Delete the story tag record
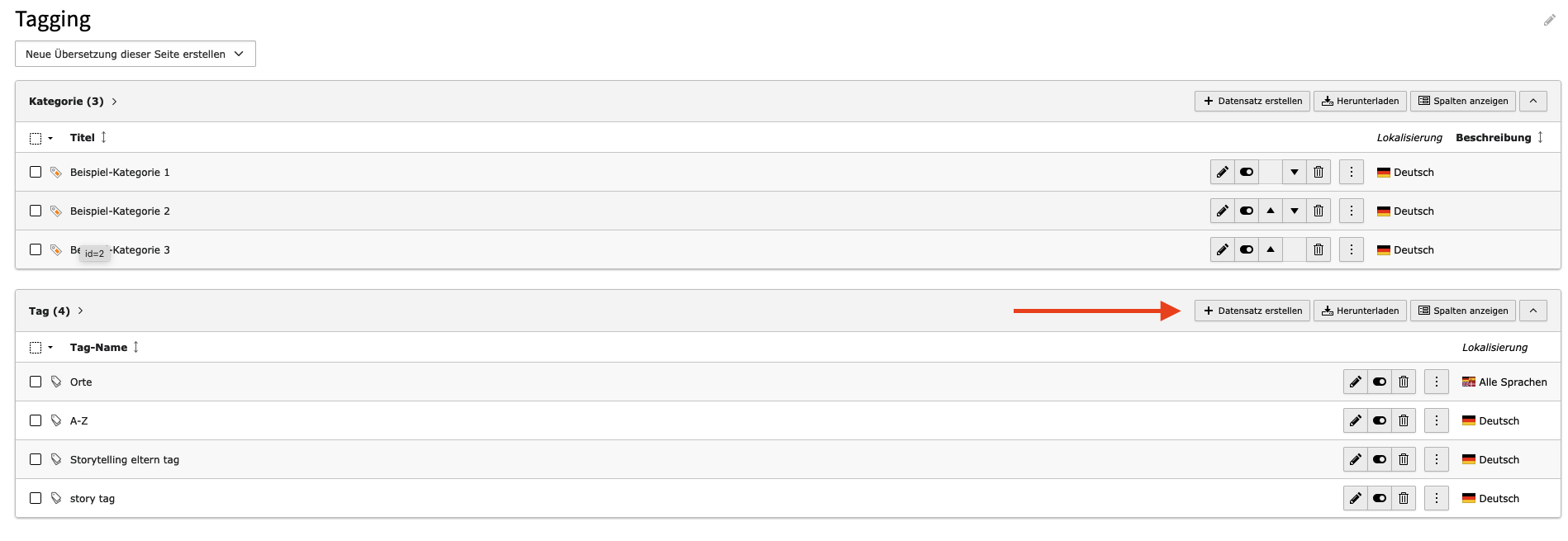The image size is (1568, 541). 1404,498
